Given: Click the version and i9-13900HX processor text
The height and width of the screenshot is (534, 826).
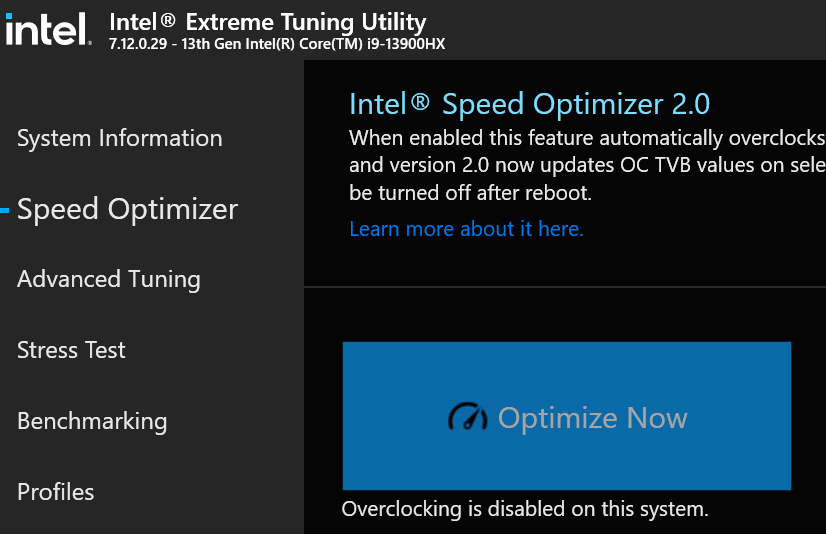Looking at the screenshot, I should pos(277,44).
